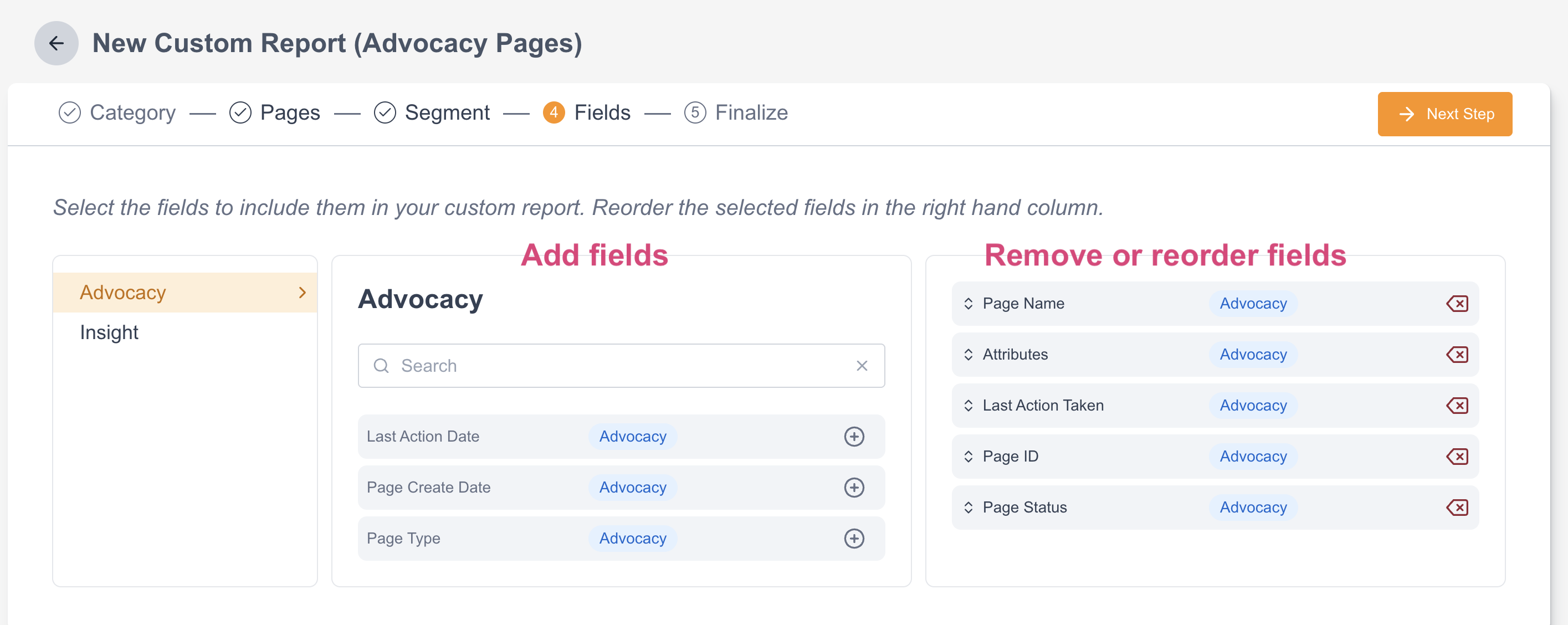
Task: Remove the Attributes field
Action: point(1457,354)
